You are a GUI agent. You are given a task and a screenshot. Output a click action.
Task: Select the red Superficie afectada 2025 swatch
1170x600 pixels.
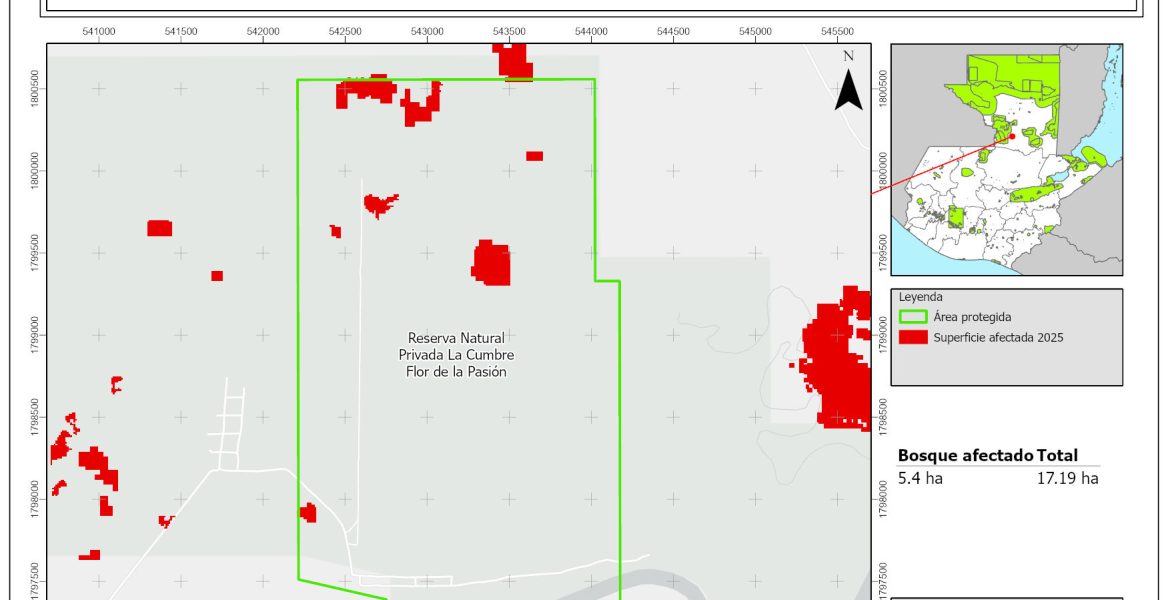click(x=913, y=338)
